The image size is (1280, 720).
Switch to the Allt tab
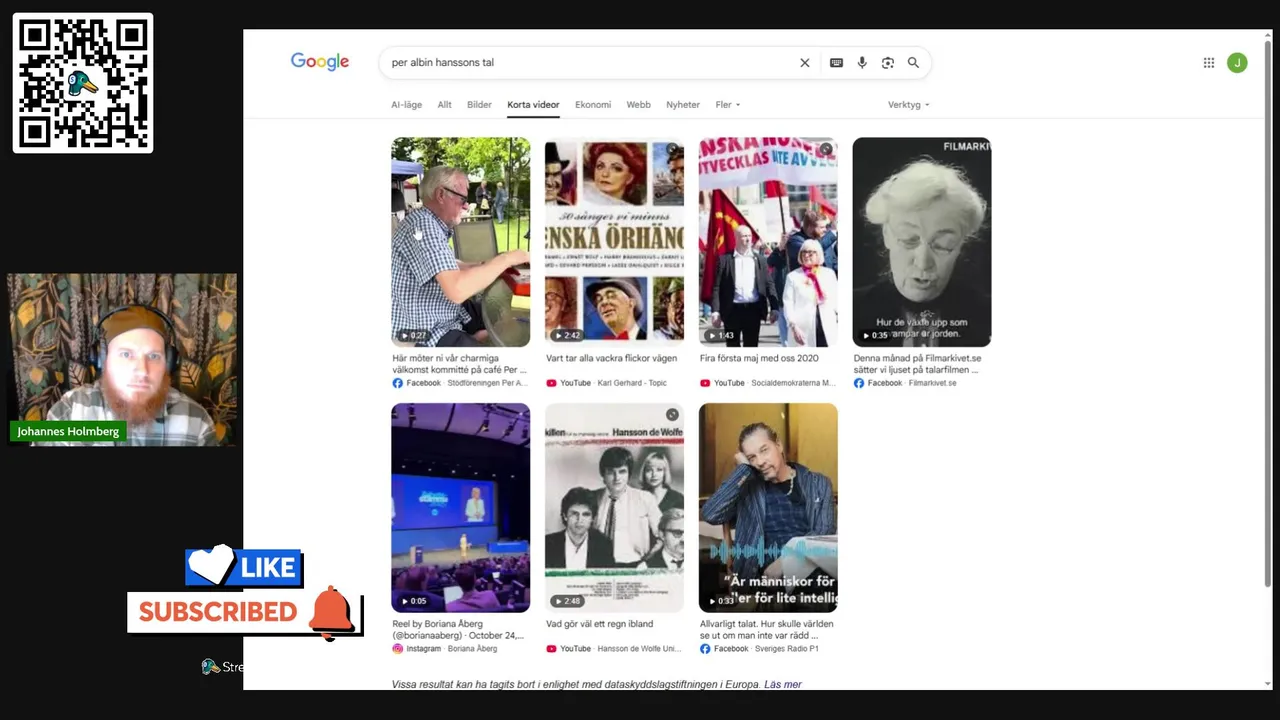[444, 105]
